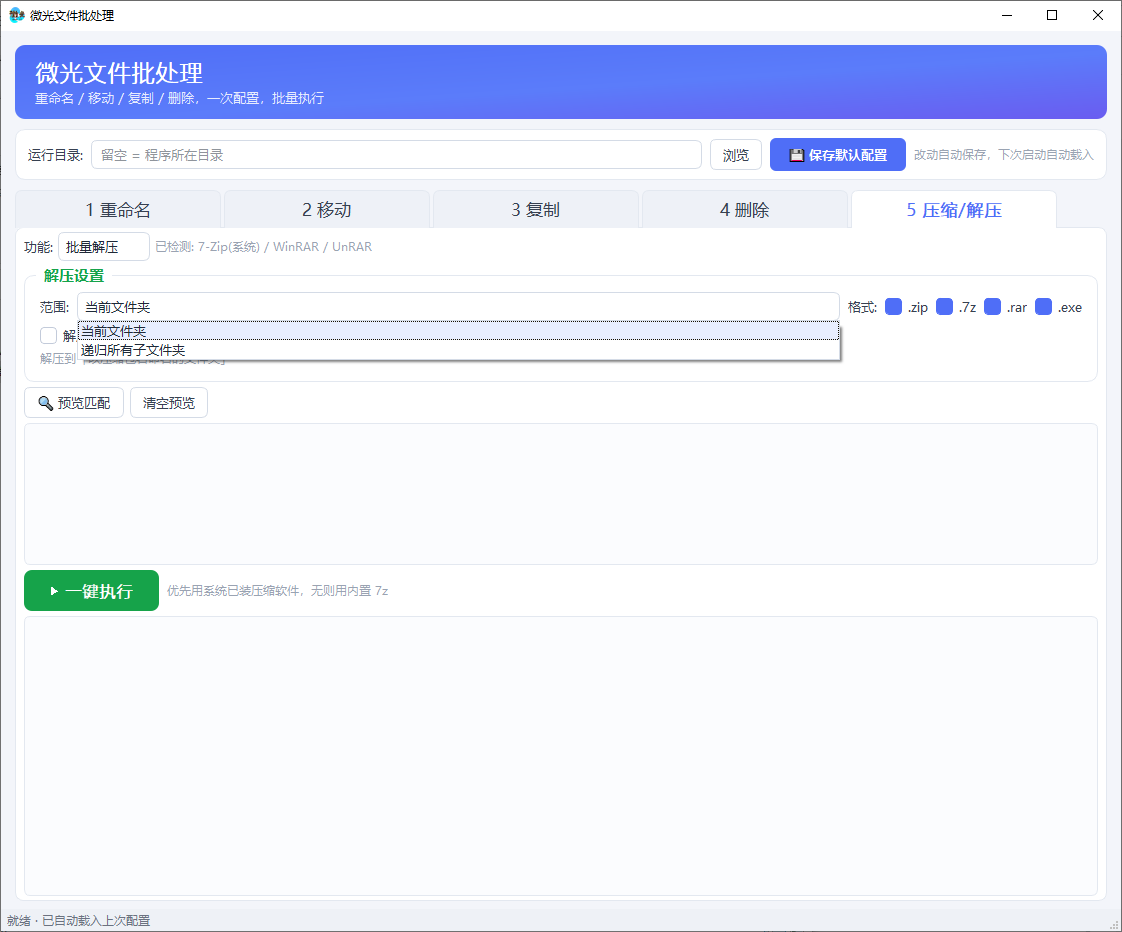Toggle the .exe format checkbox
This screenshot has width=1122, height=932.
1043,307
